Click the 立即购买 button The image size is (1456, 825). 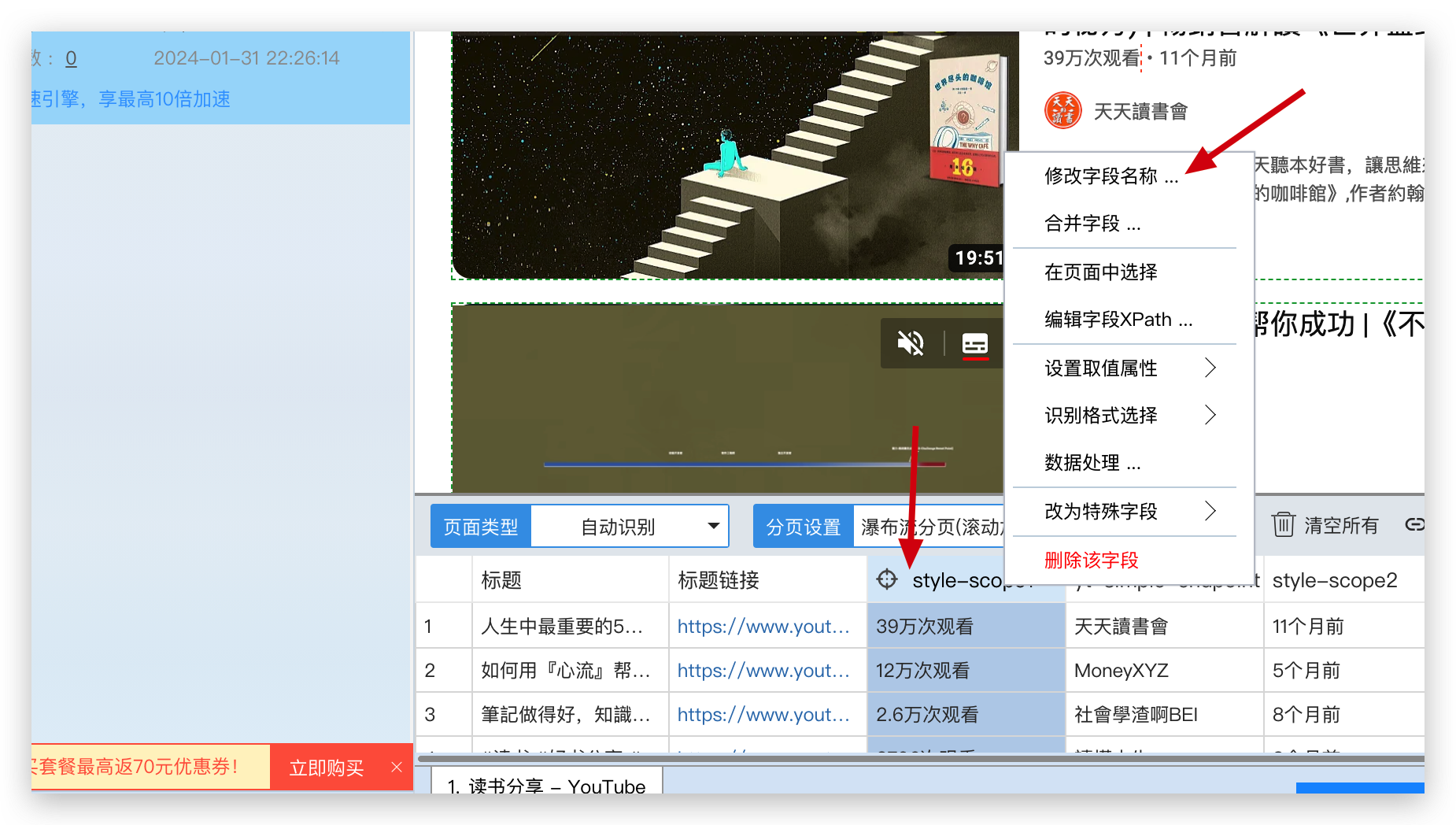(326, 768)
